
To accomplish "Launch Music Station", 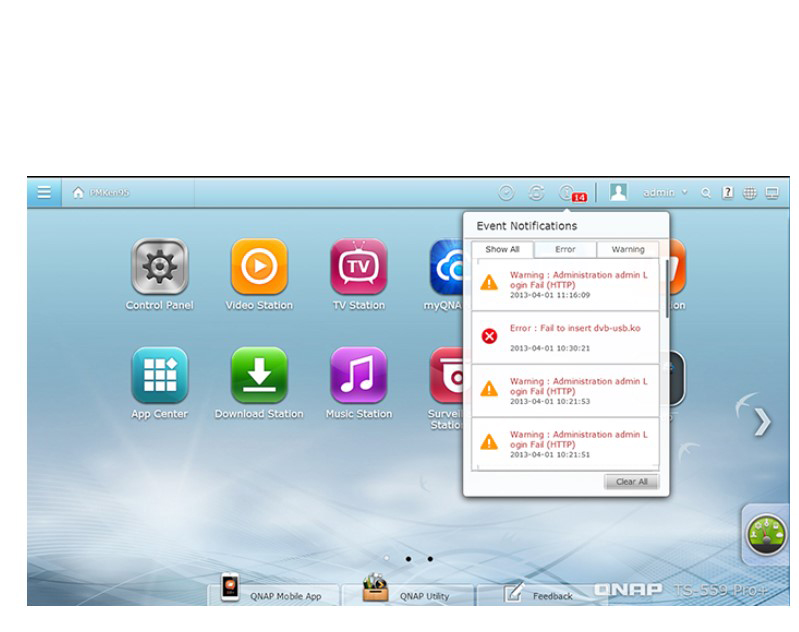I will coord(359,375).
